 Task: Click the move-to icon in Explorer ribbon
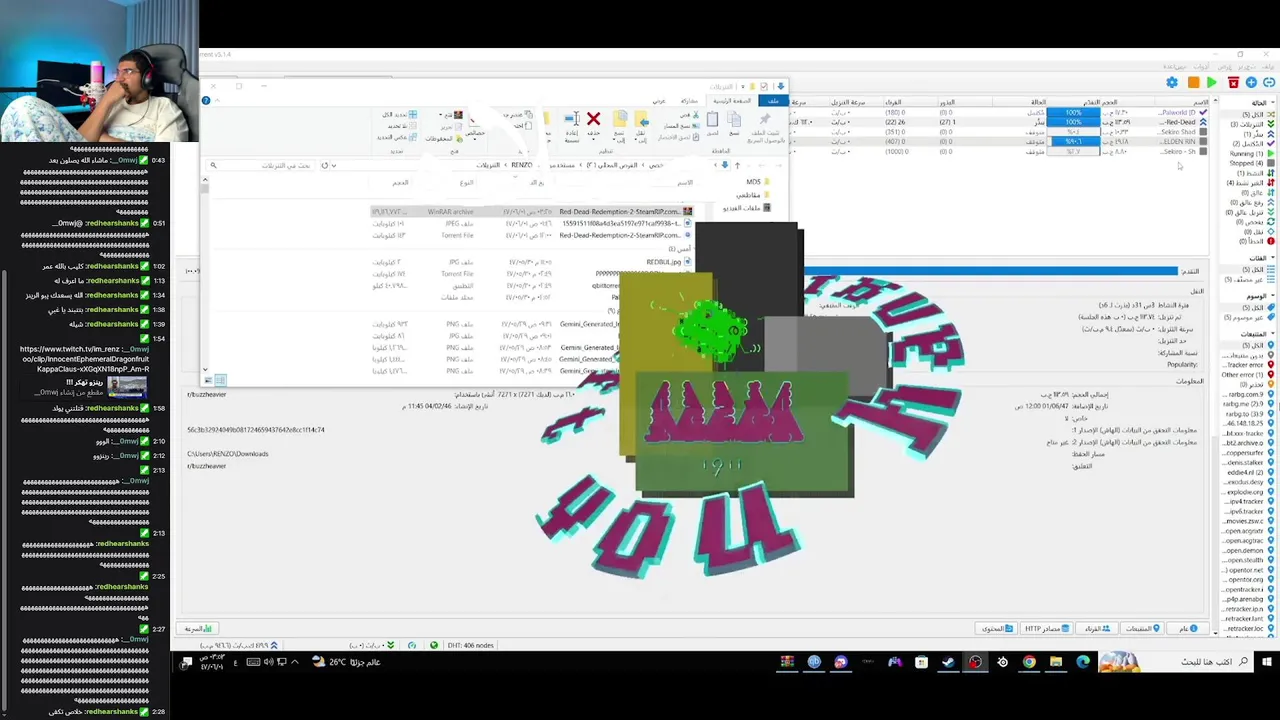coord(643,119)
